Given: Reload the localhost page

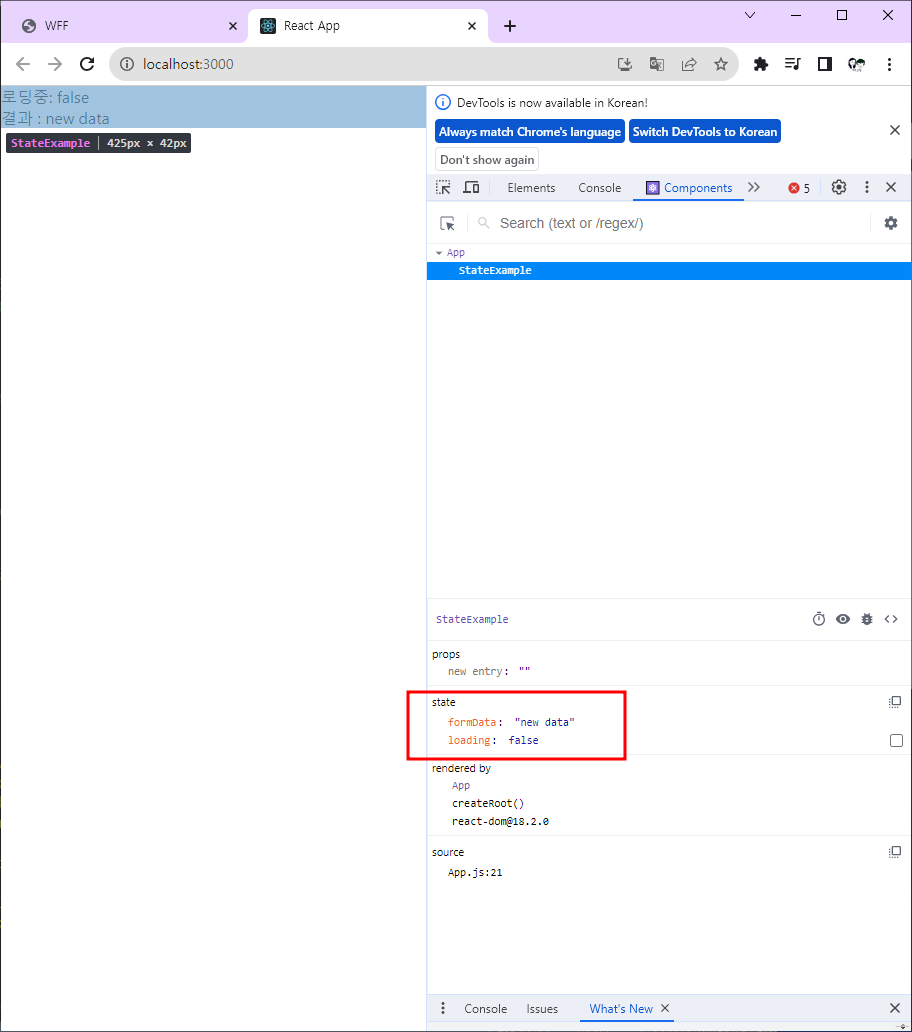Looking at the screenshot, I should click(87, 64).
